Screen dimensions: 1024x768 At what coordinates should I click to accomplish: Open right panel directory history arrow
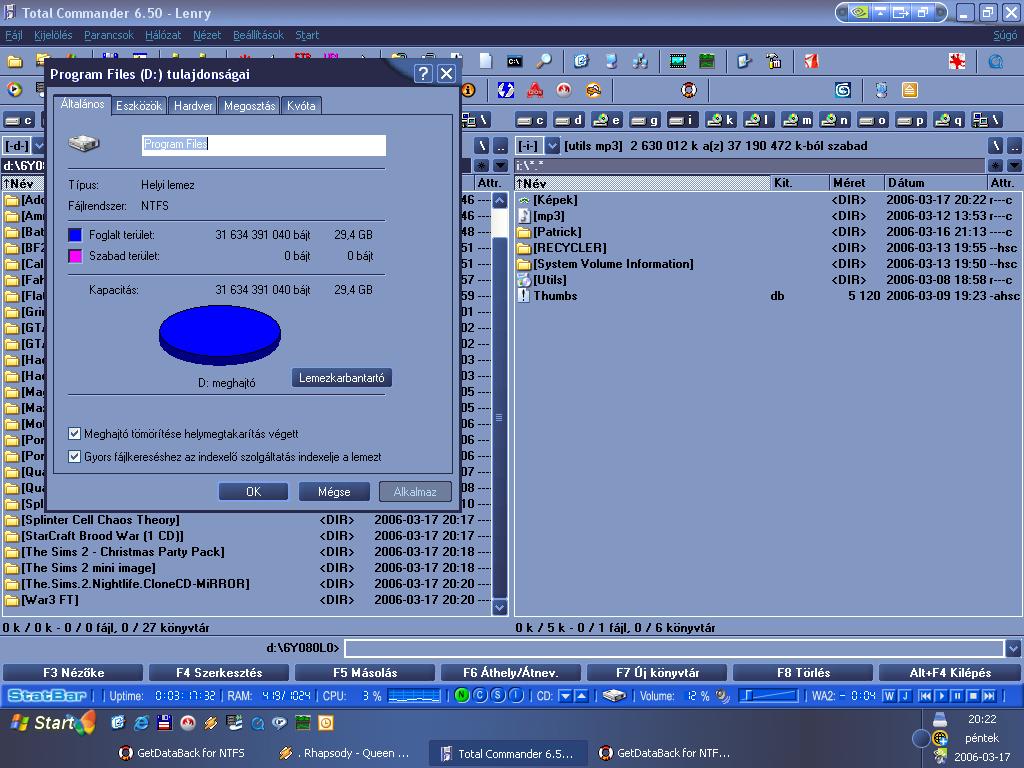coord(1014,166)
